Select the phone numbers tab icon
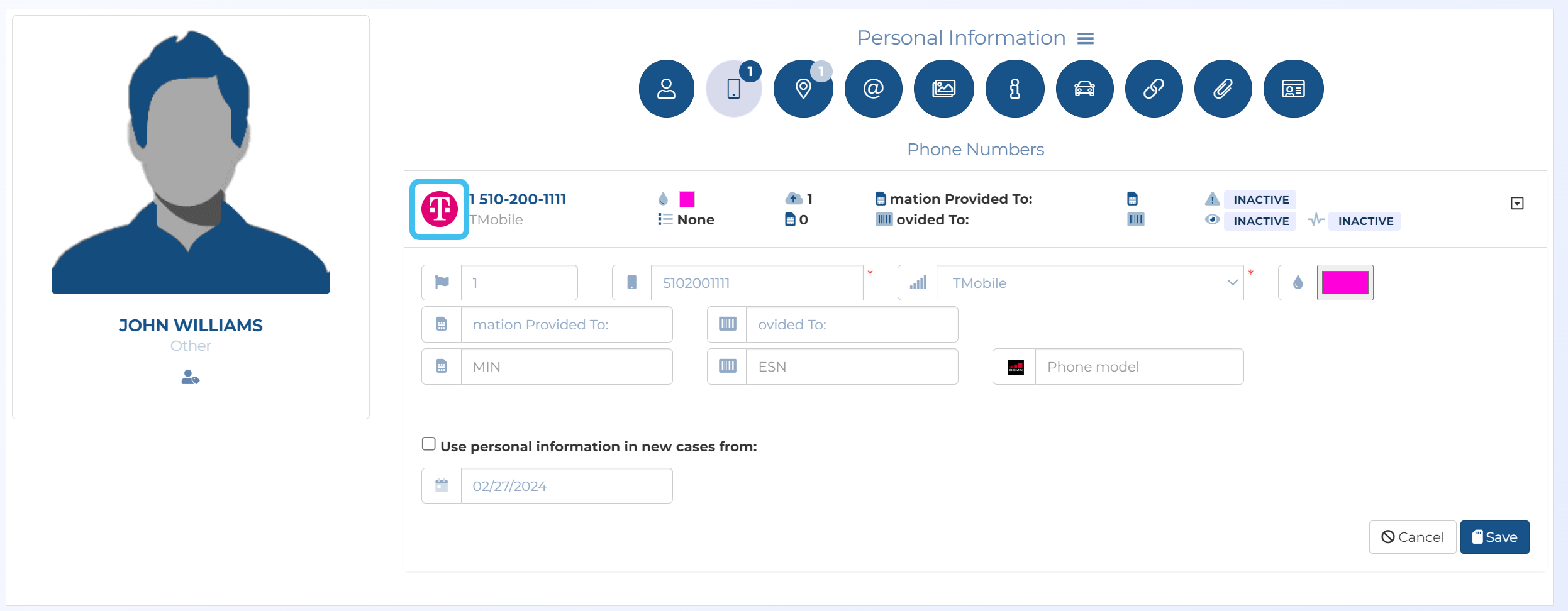 click(733, 89)
